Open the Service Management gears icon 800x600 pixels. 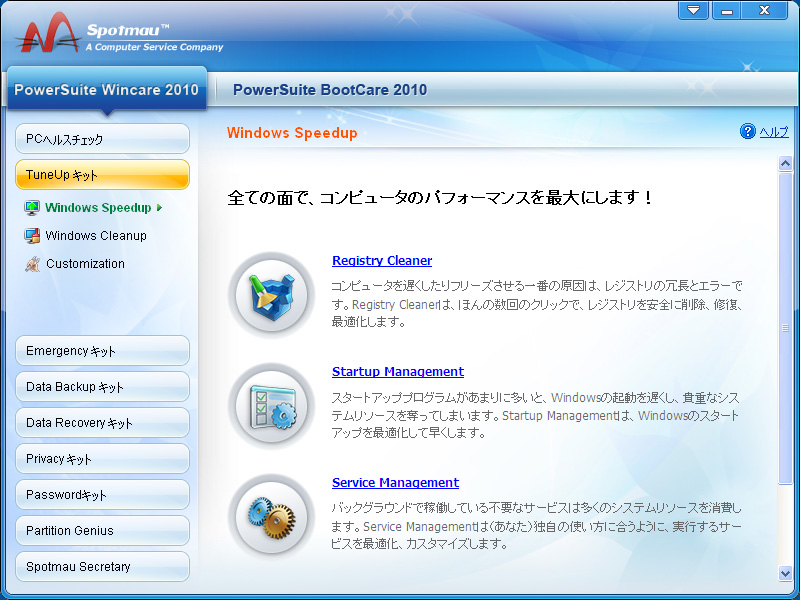pos(271,517)
